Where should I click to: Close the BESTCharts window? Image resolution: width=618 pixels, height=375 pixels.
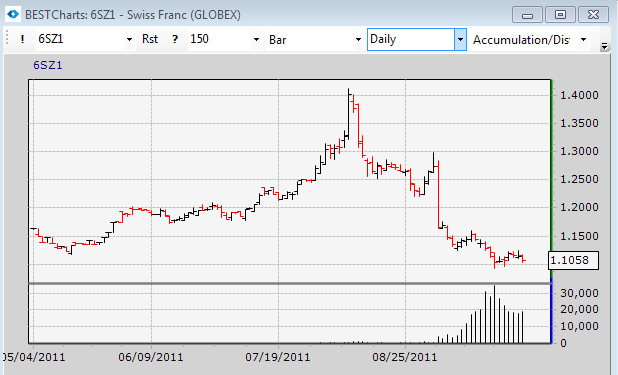click(593, 15)
